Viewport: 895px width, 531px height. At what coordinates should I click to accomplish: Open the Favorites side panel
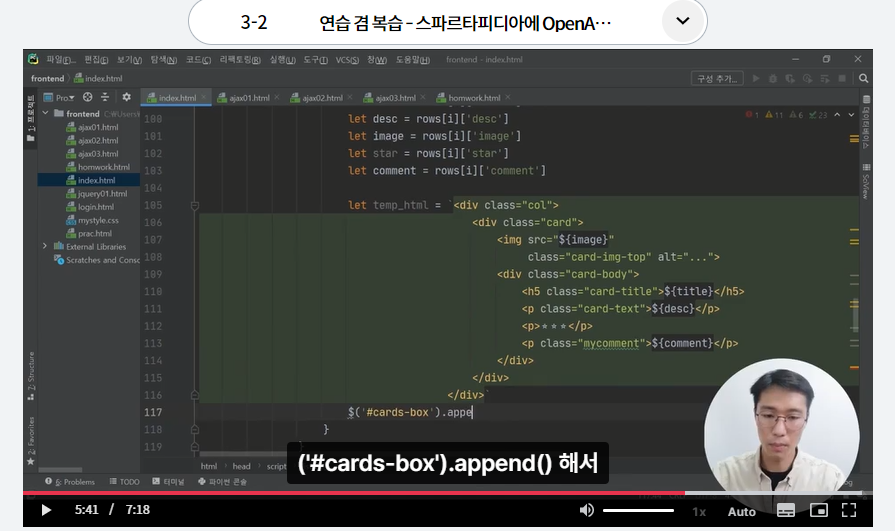click(x=31, y=440)
